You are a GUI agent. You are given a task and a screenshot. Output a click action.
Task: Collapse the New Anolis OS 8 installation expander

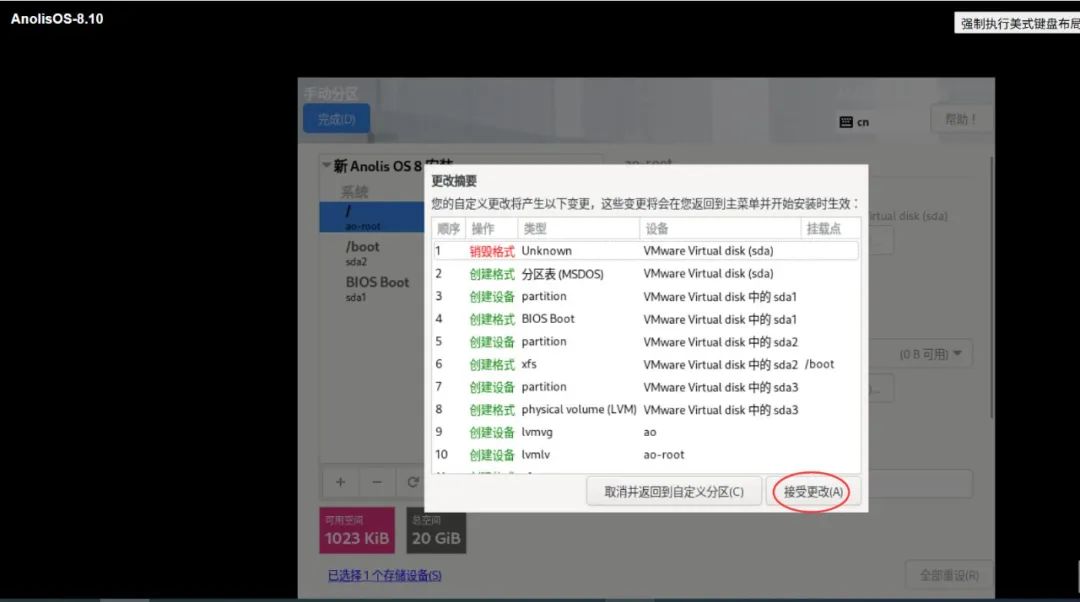point(326,165)
